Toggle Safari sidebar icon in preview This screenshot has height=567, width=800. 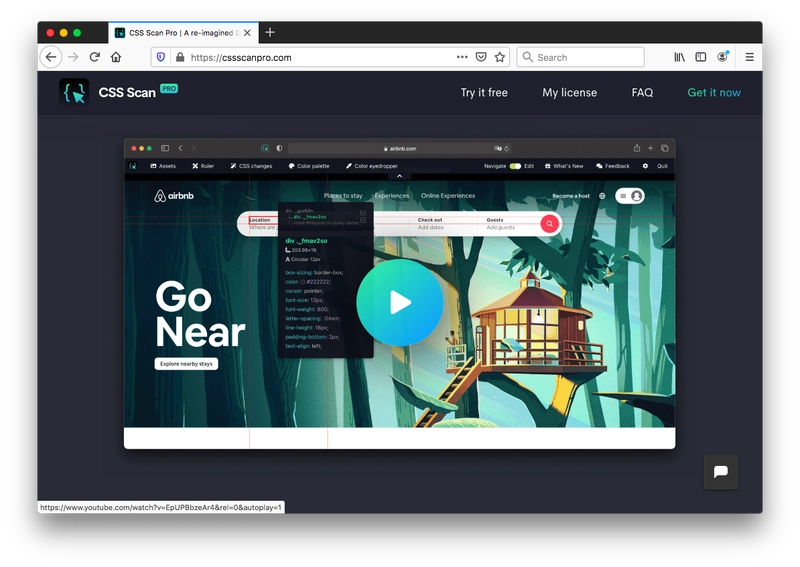pyautogui.click(x=165, y=149)
